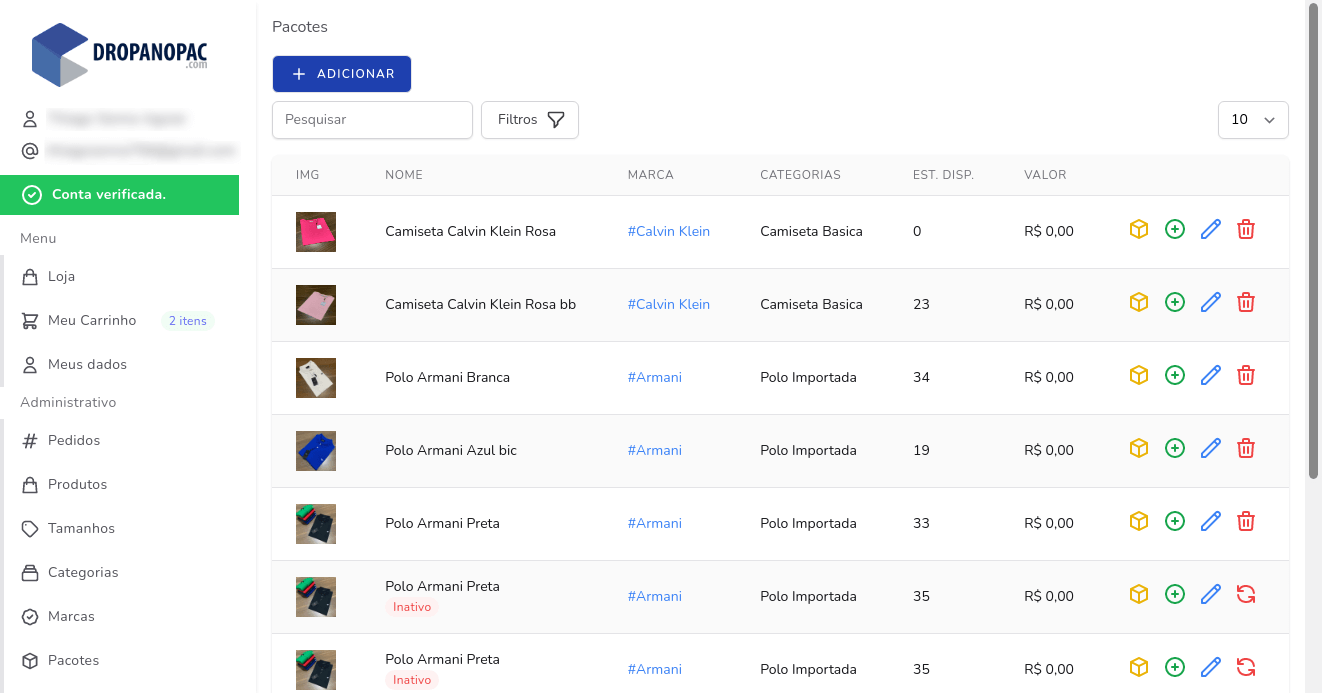Click green plus icon for active Polo Armani Preta

[x=1175, y=521]
